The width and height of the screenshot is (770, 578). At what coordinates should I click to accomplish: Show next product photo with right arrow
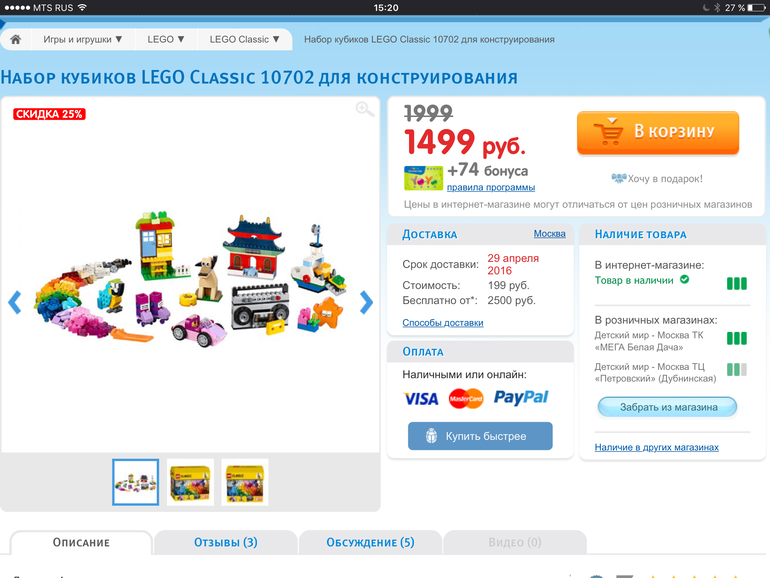click(366, 302)
